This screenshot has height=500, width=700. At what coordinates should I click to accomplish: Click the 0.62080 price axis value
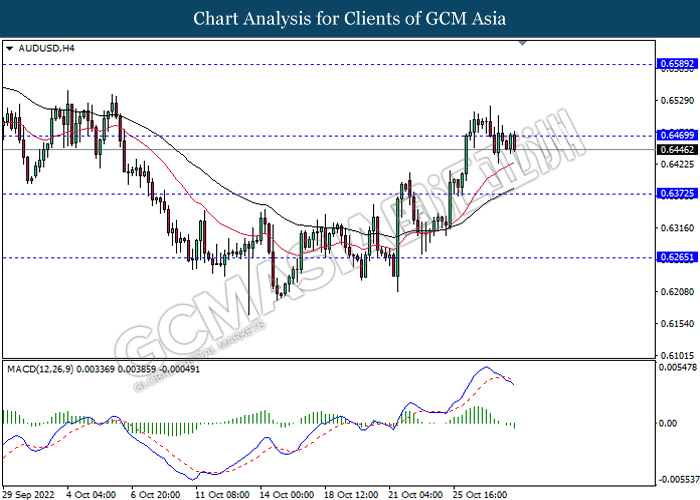677,292
